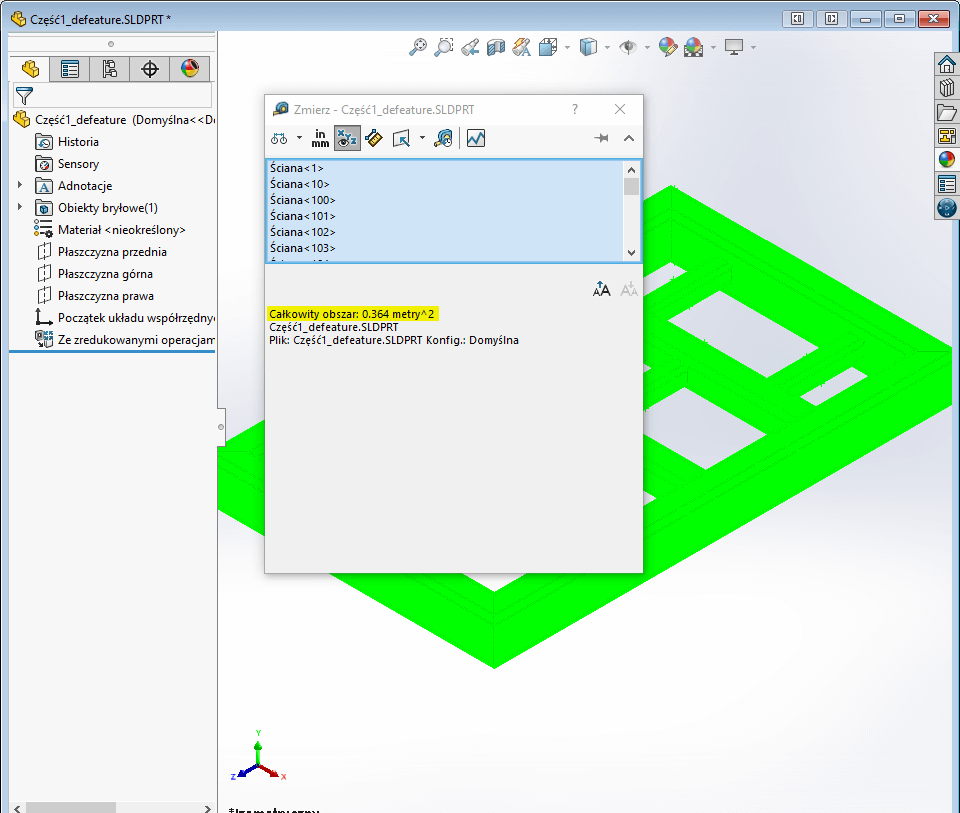Click the help question mark in Zmierz dialog

[574, 109]
